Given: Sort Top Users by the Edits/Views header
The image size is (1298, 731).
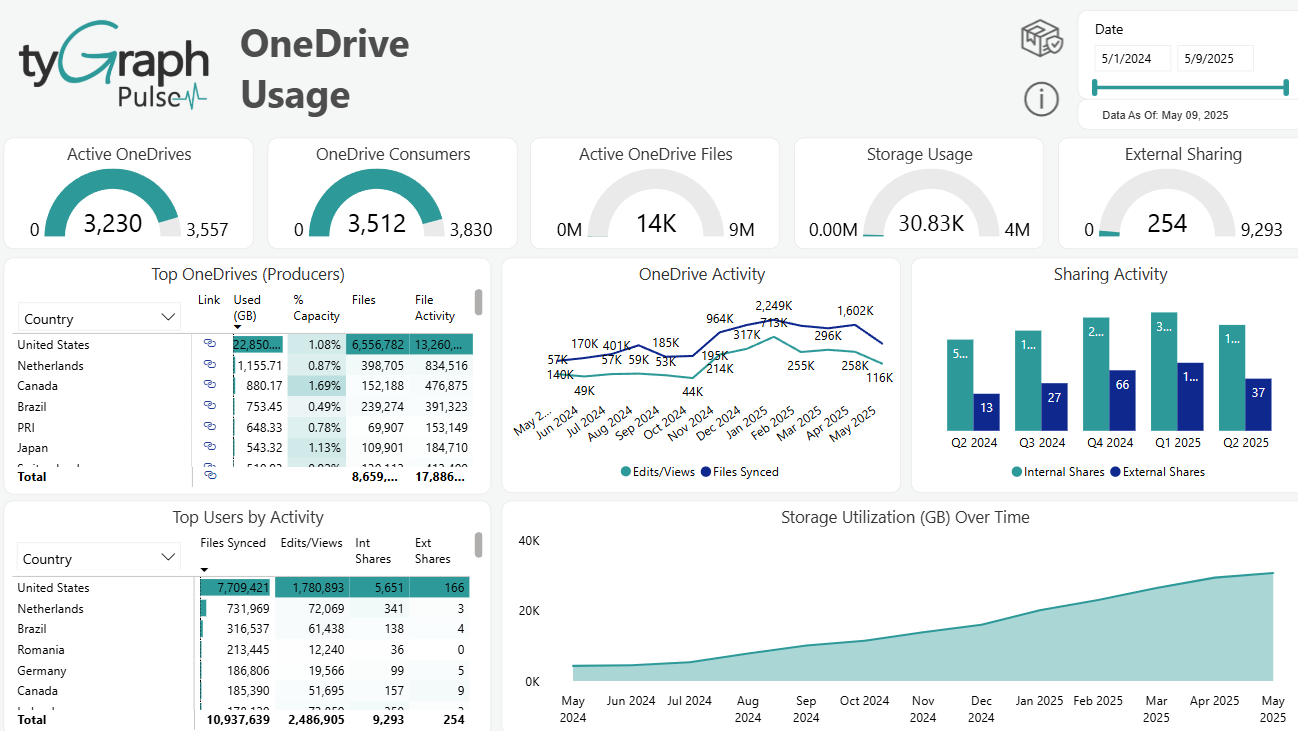Looking at the screenshot, I should [x=311, y=542].
